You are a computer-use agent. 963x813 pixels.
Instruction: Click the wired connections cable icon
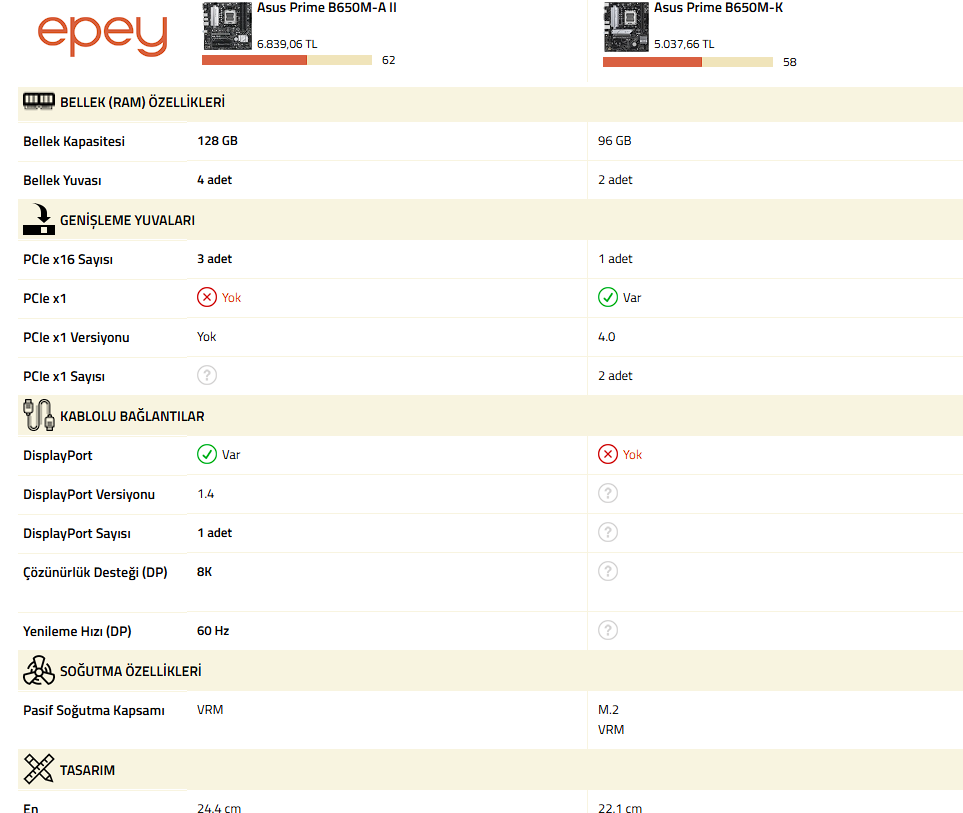point(39,415)
